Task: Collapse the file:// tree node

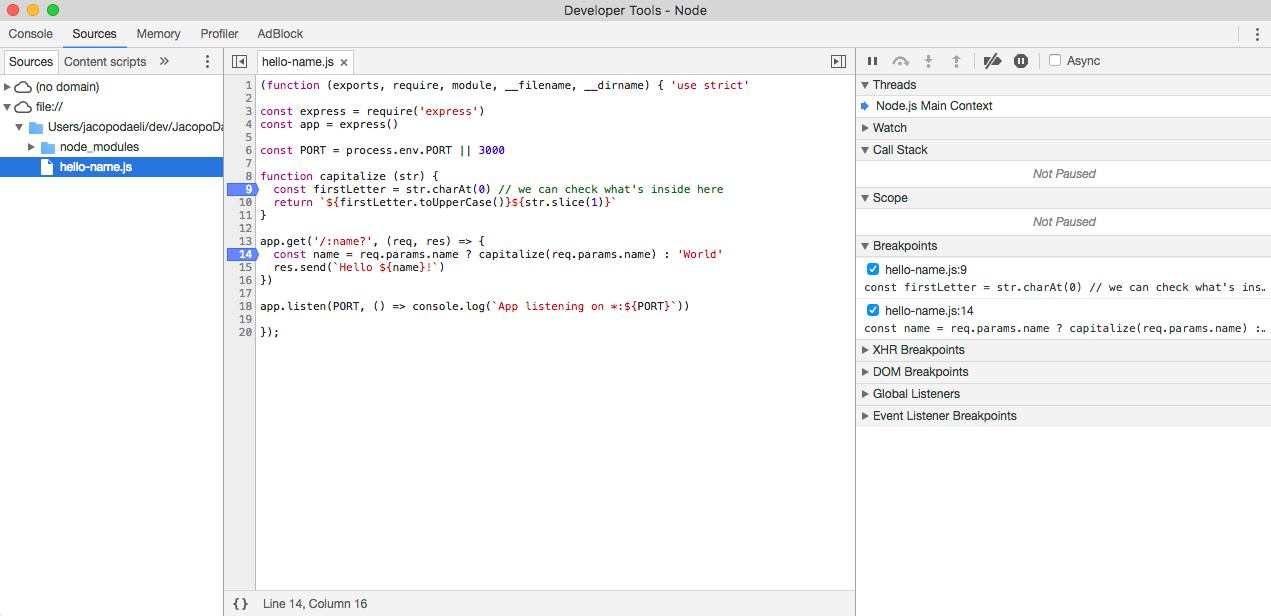Action: (x=7, y=107)
